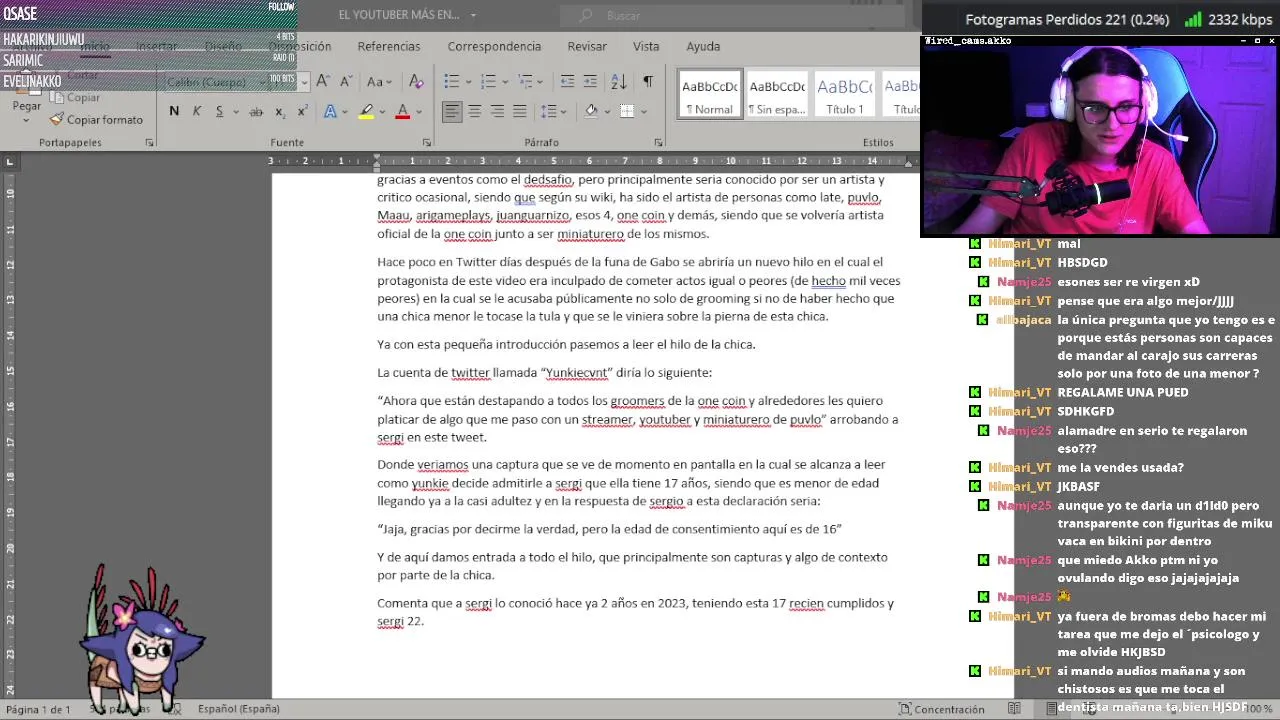The height and width of the screenshot is (720, 1280).
Task: Open Fuente dialog launcher
Action: coord(427,143)
